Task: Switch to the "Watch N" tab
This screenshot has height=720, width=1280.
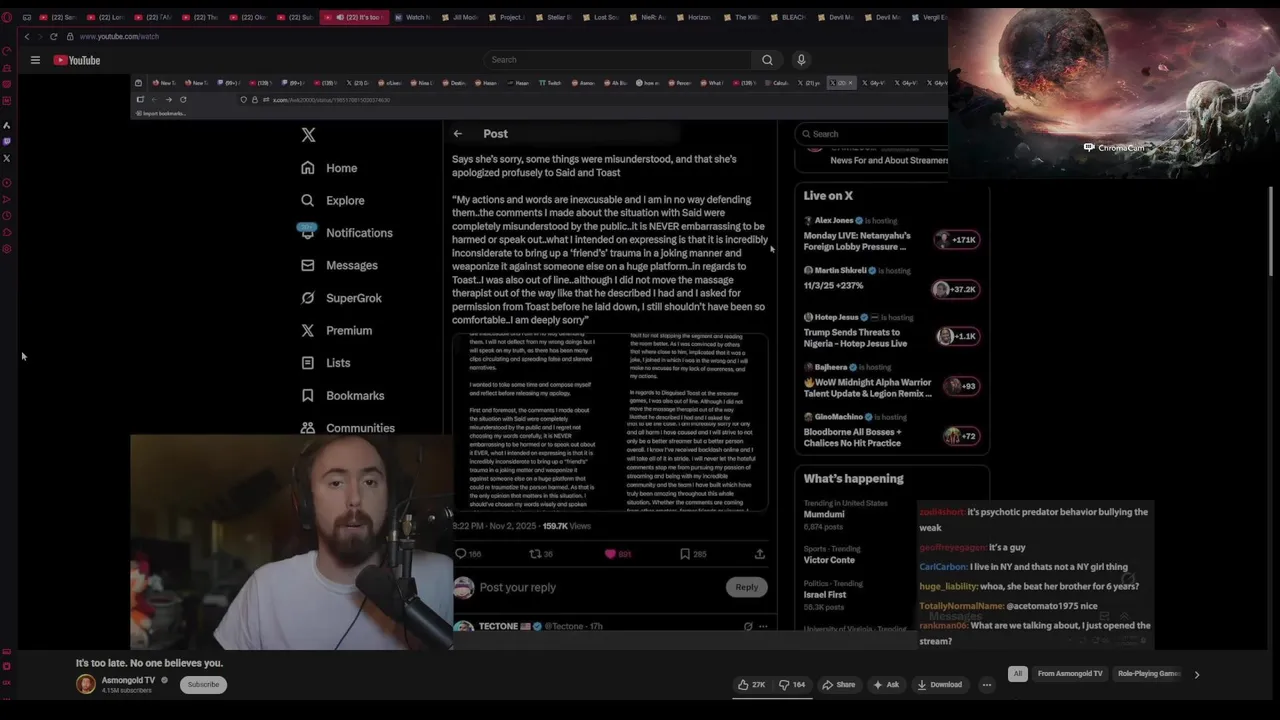Action: tap(411, 17)
